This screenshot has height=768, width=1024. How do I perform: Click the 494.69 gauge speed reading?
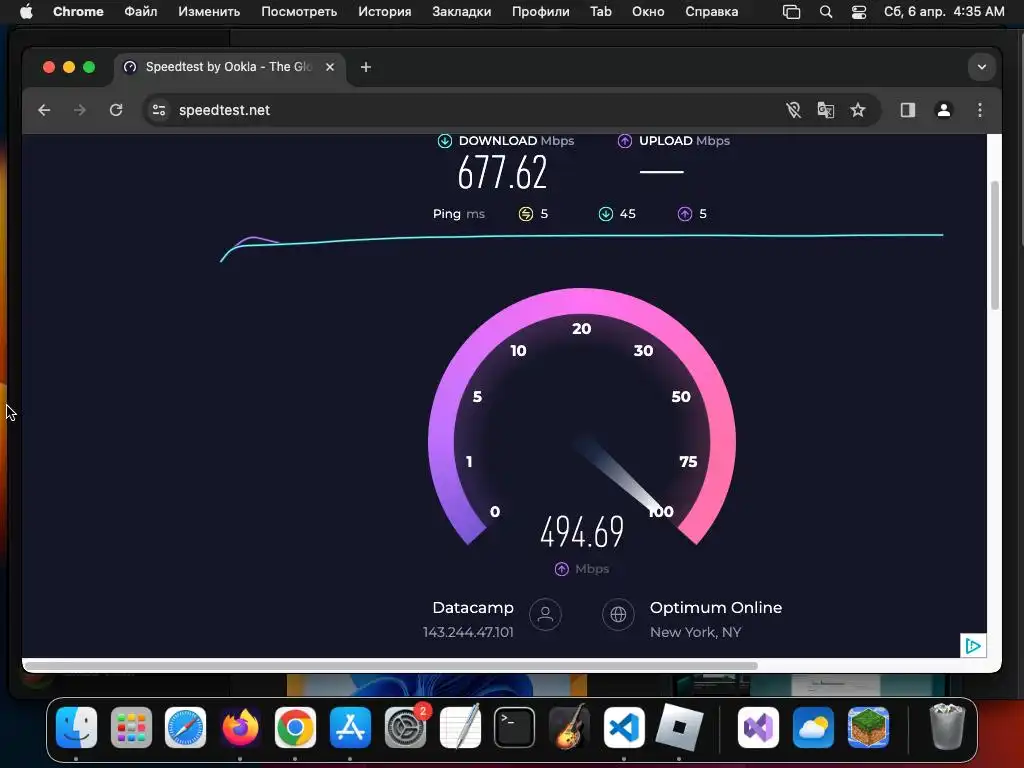[x=582, y=532]
